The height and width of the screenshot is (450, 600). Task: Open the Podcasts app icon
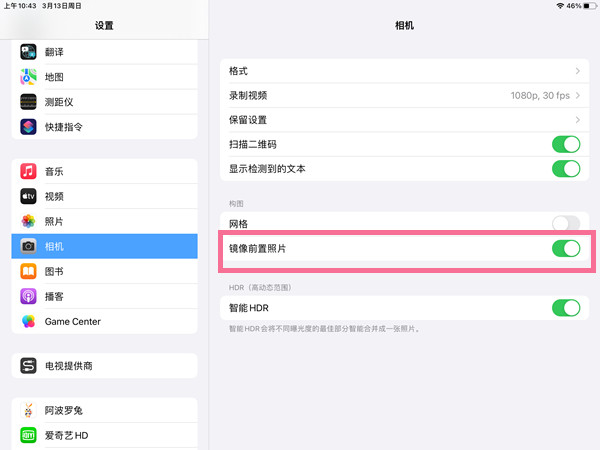click(x=29, y=296)
